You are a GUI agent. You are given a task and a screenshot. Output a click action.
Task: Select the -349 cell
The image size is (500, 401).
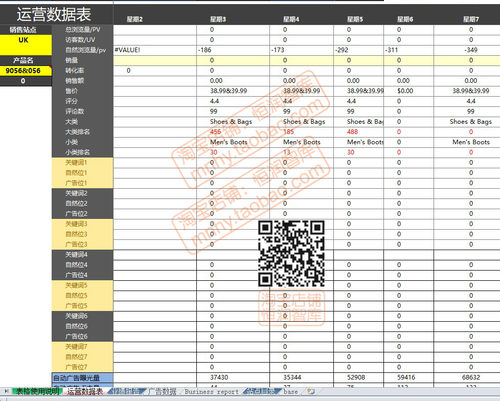pos(467,50)
